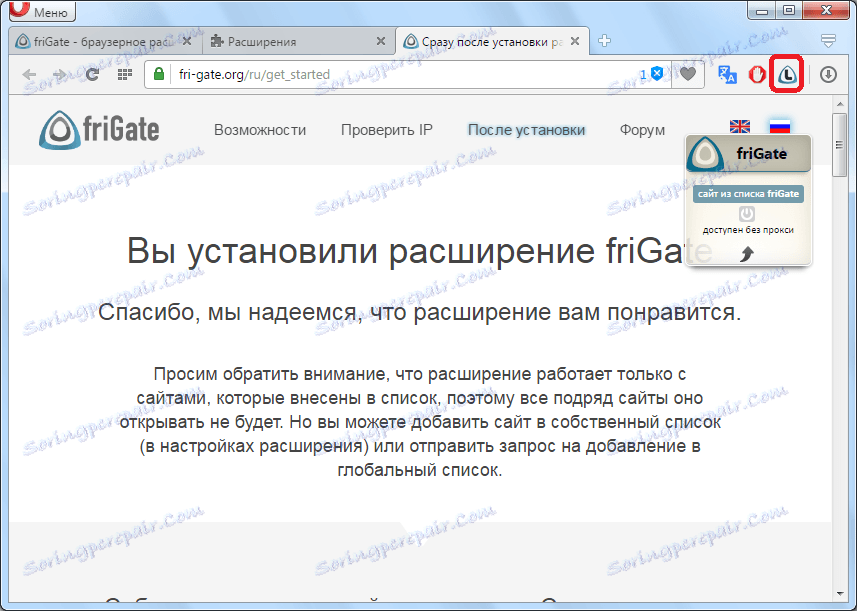
Task: Switch to the friGate - браузерное tab
Action: tap(105, 41)
